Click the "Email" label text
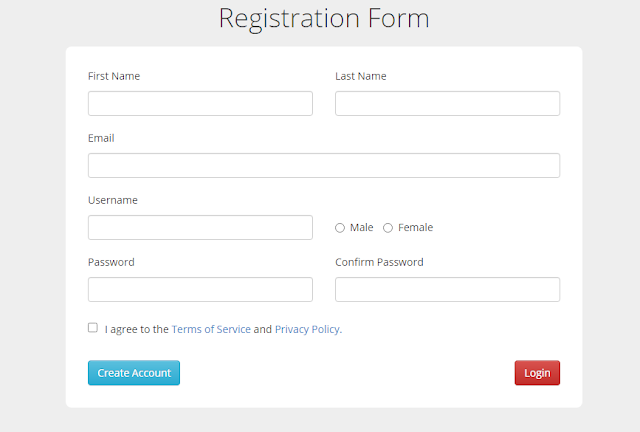The image size is (640, 432). pyautogui.click(x=101, y=138)
